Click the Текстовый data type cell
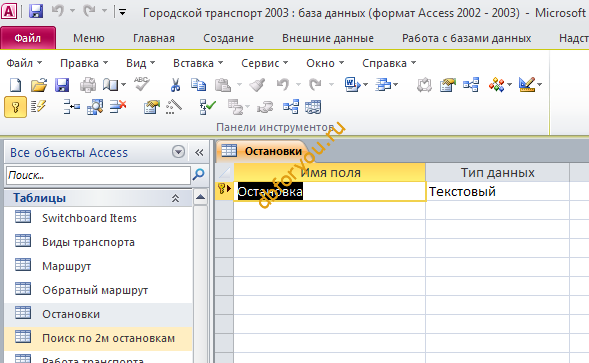589x363 pixels. click(497, 192)
